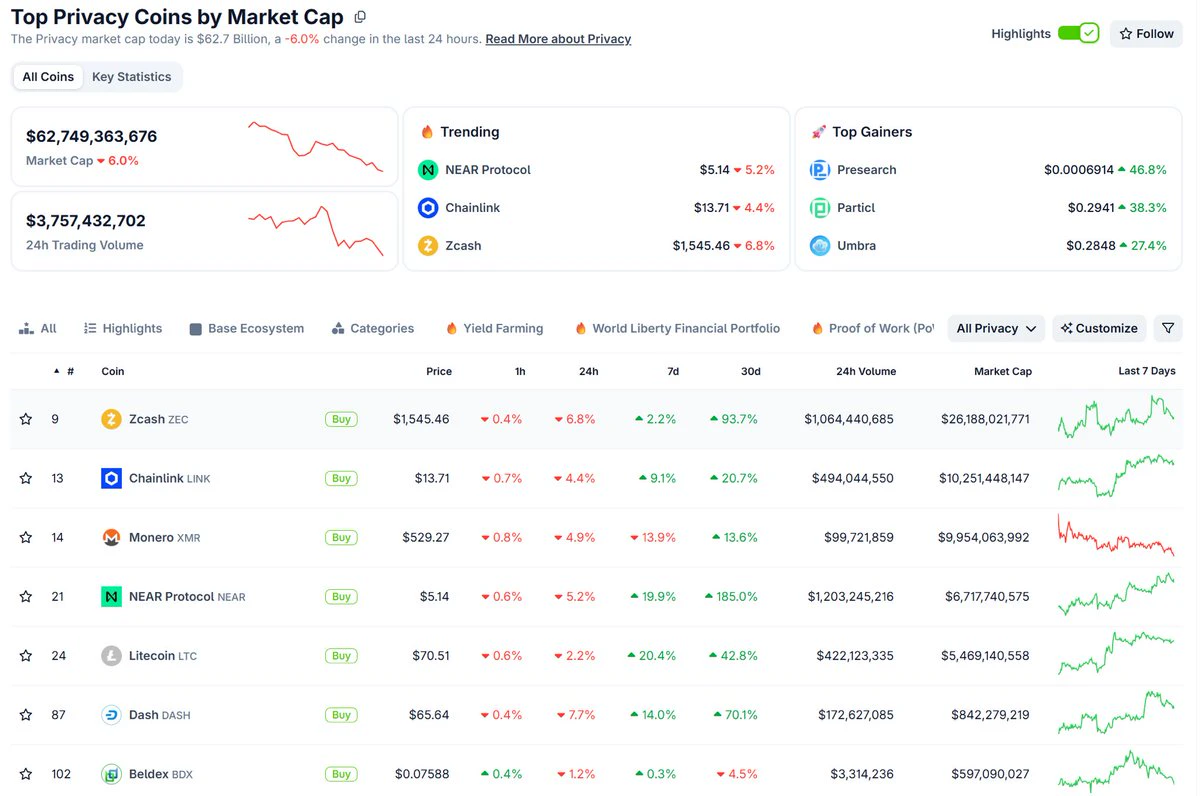Open Presearch in Top Gainers
This screenshot has width=1200, height=796.
click(867, 170)
